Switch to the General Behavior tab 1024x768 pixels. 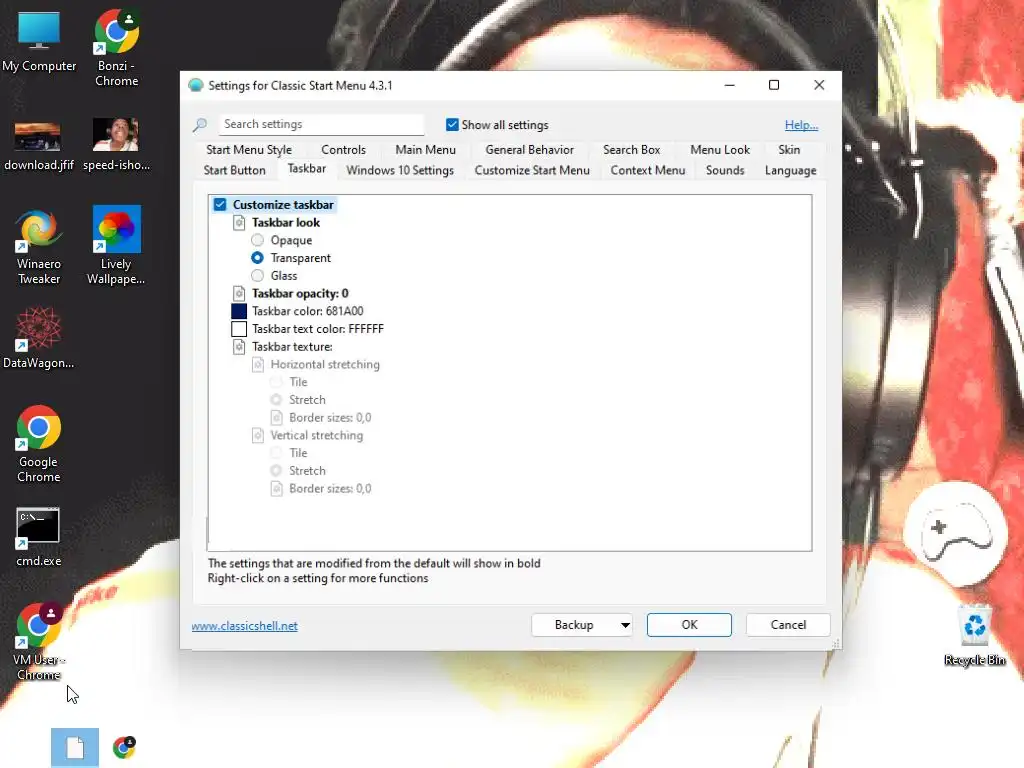(x=530, y=150)
